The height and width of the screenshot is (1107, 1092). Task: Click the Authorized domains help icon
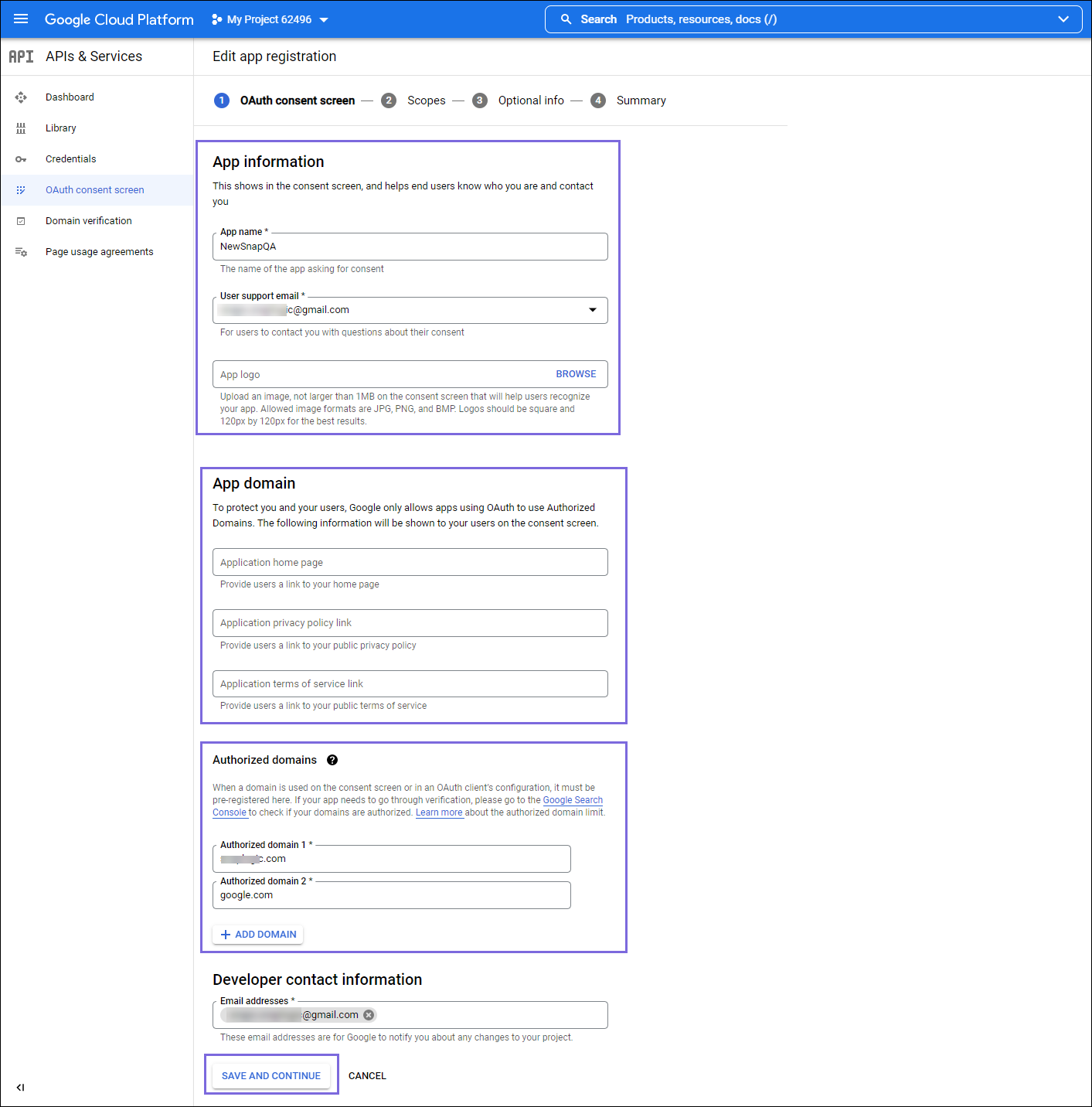point(332,760)
